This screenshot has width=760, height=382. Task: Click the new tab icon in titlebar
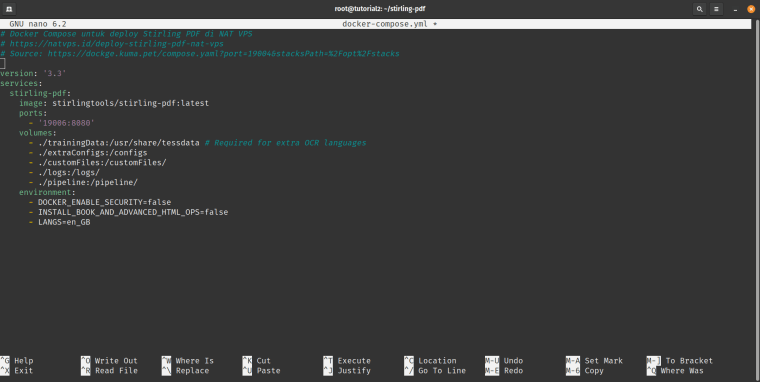coord(9,9)
